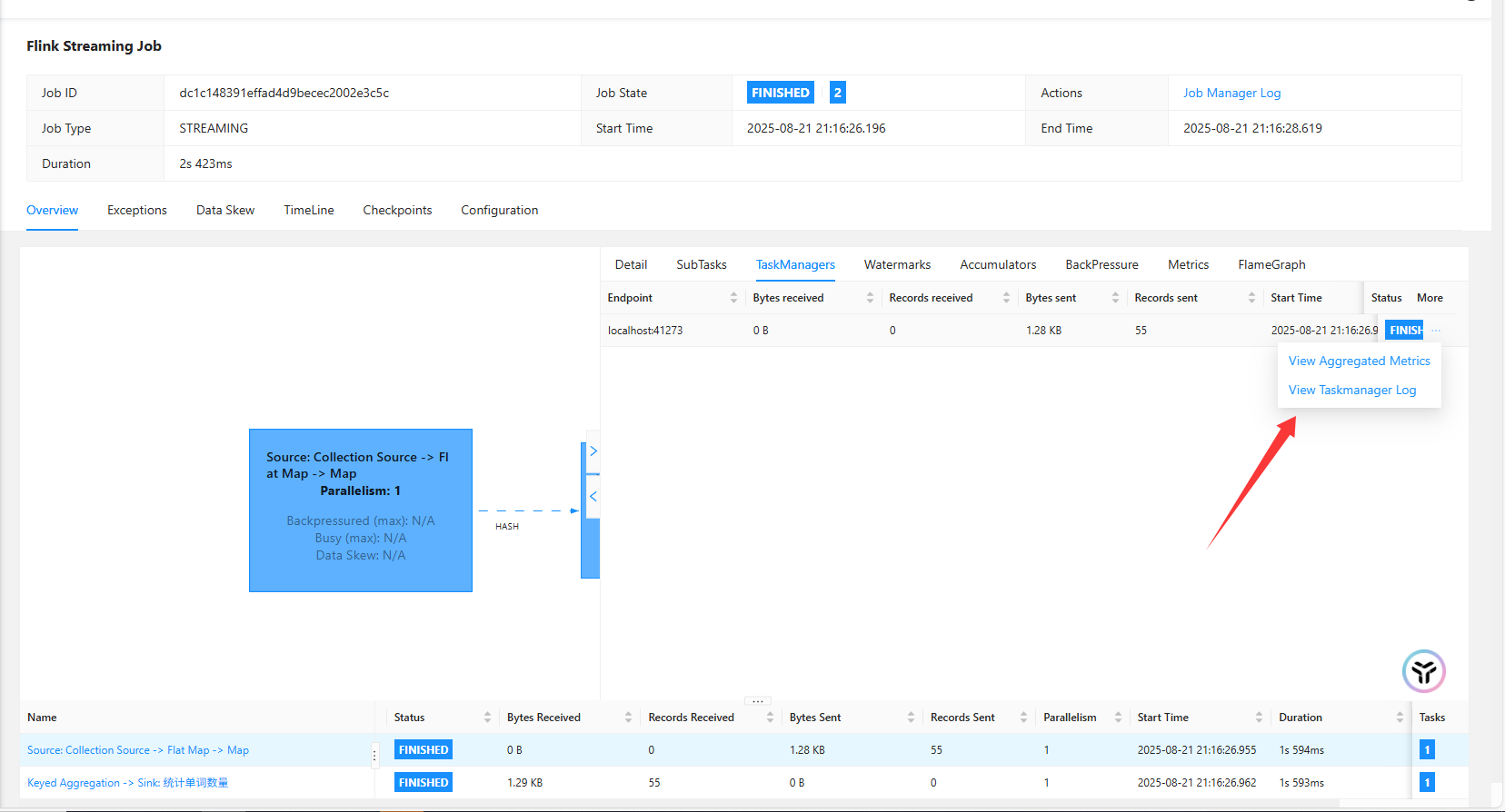Collapse the panel with the left chevron arrow
Viewport: 1505px width, 812px height.
593,496
